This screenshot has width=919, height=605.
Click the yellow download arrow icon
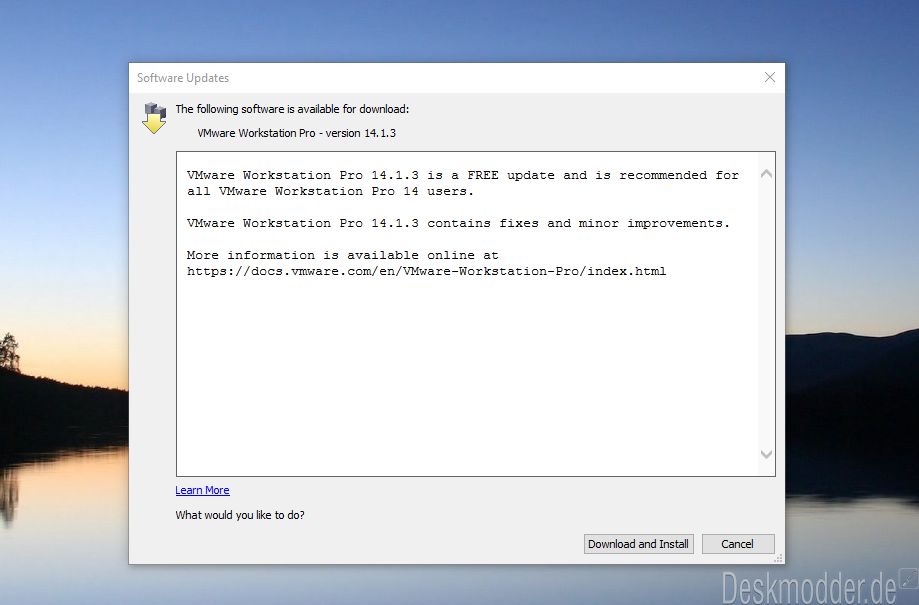click(x=155, y=118)
